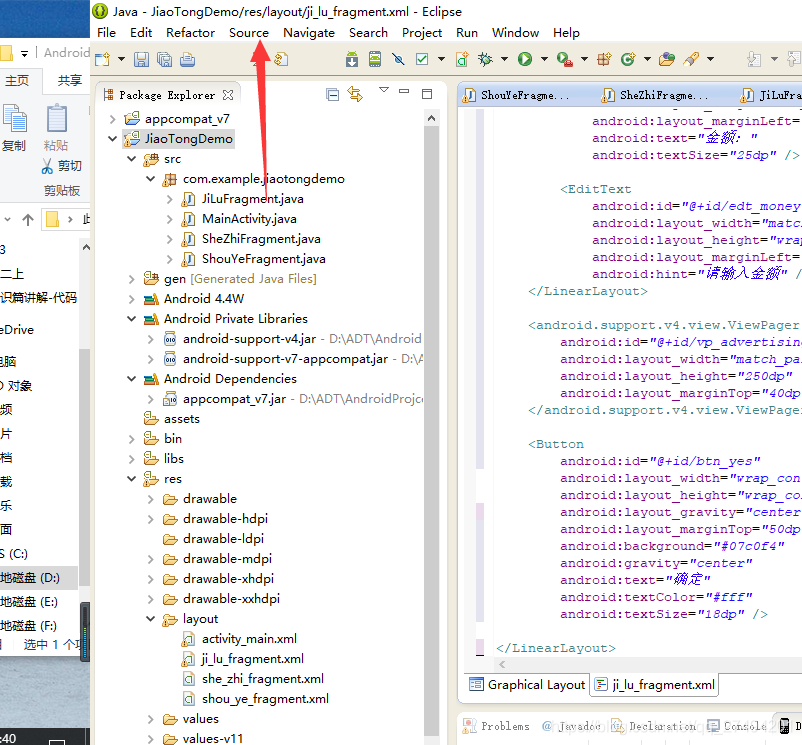Click the Debug bug icon
The width and height of the screenshot is (802, 745).
(485, 59)
